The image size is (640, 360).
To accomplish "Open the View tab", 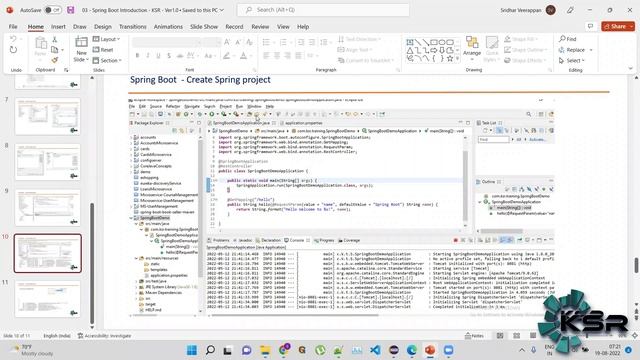I will (x=283, y=27).
